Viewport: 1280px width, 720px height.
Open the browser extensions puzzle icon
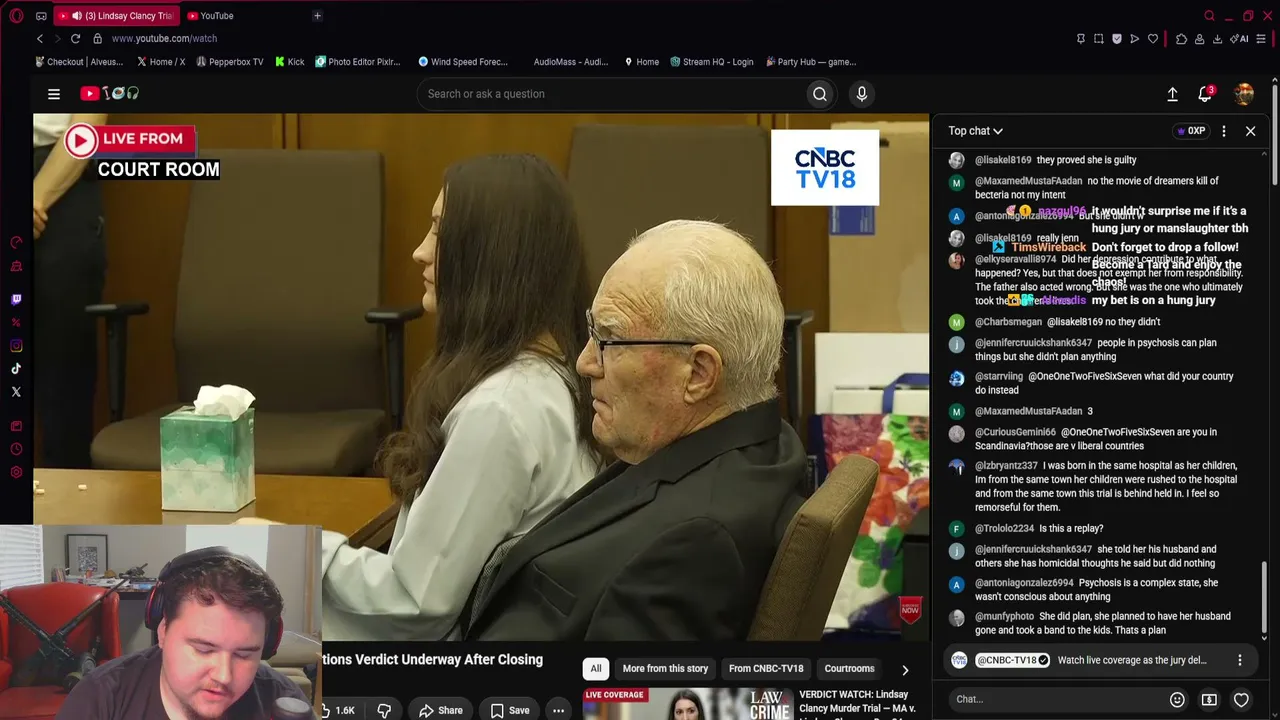click(1181, 39)
